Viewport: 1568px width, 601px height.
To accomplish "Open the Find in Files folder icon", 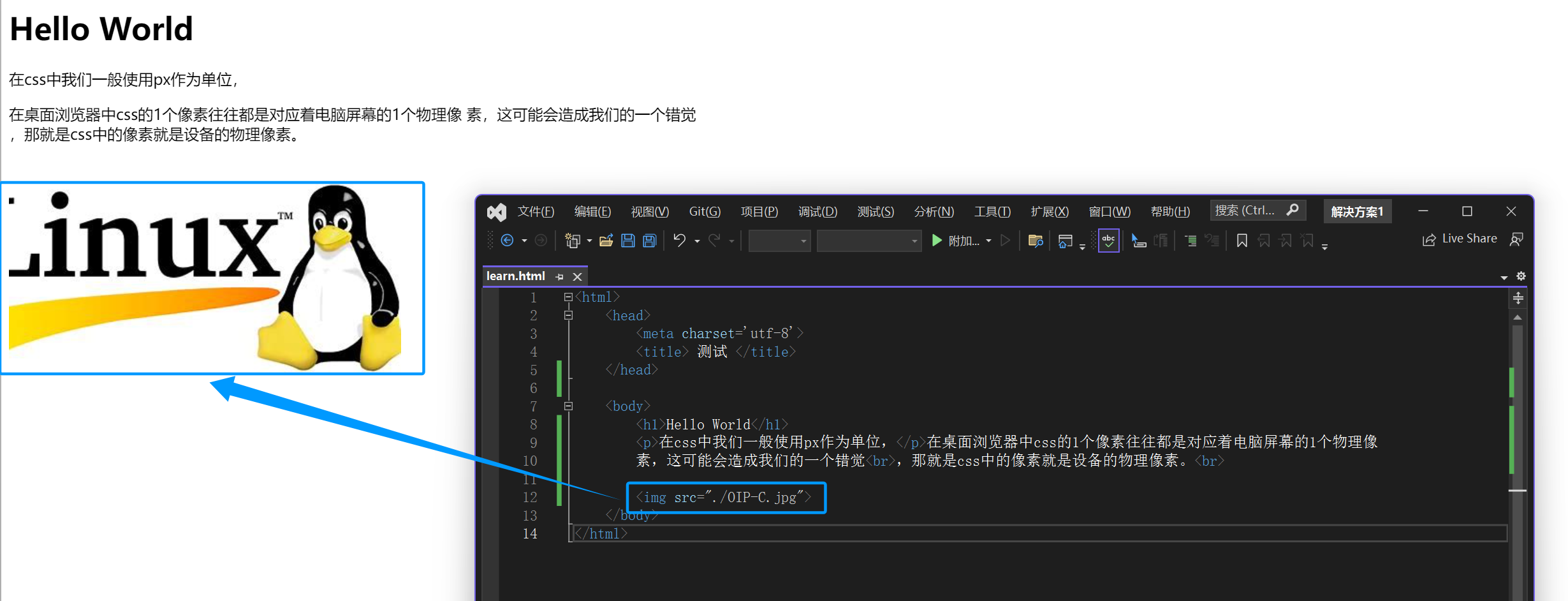I will (x=1036, y=241).
